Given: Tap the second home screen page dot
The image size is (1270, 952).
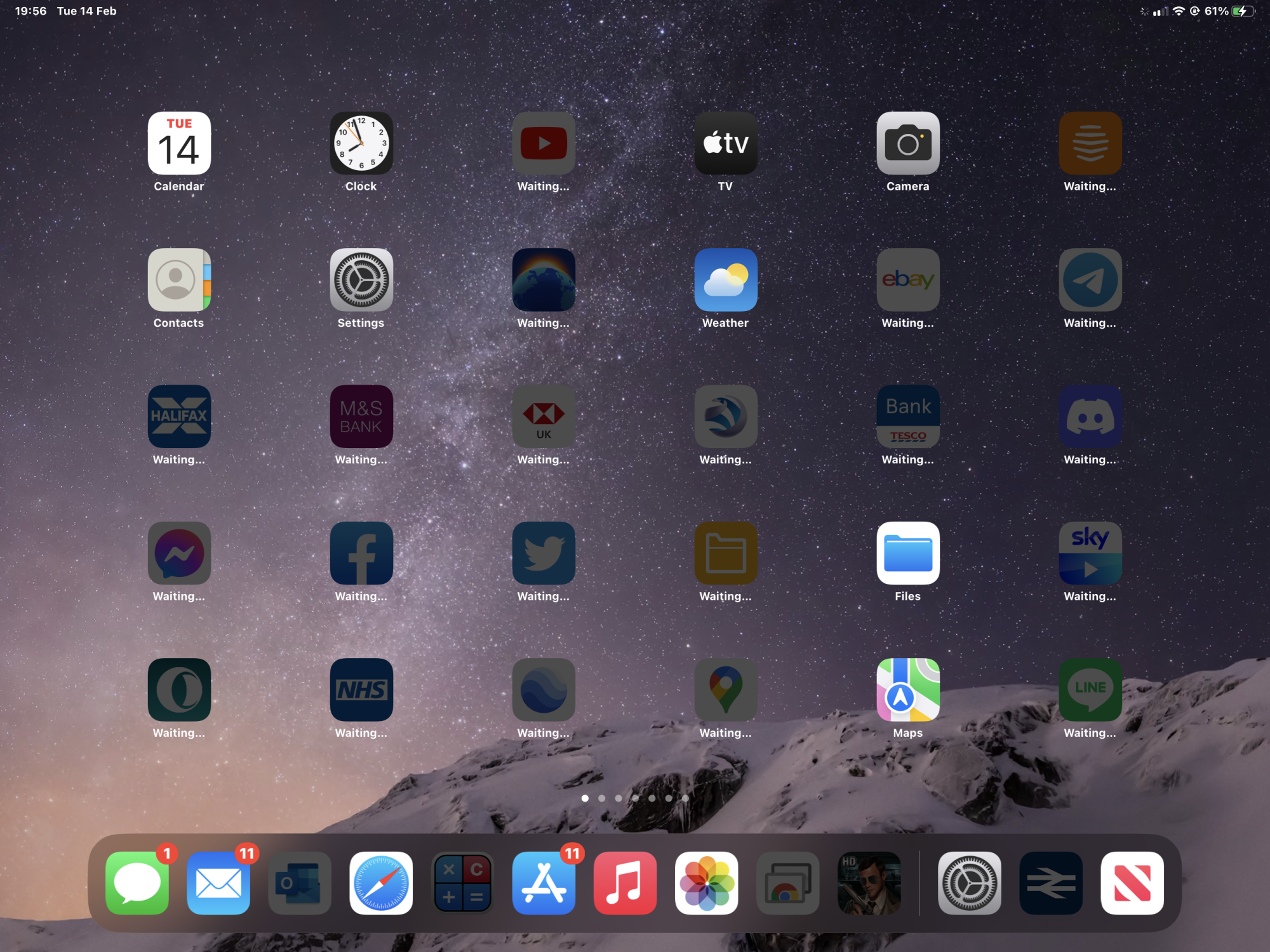Looking at the screenshot, I should (x=602, y=798).
